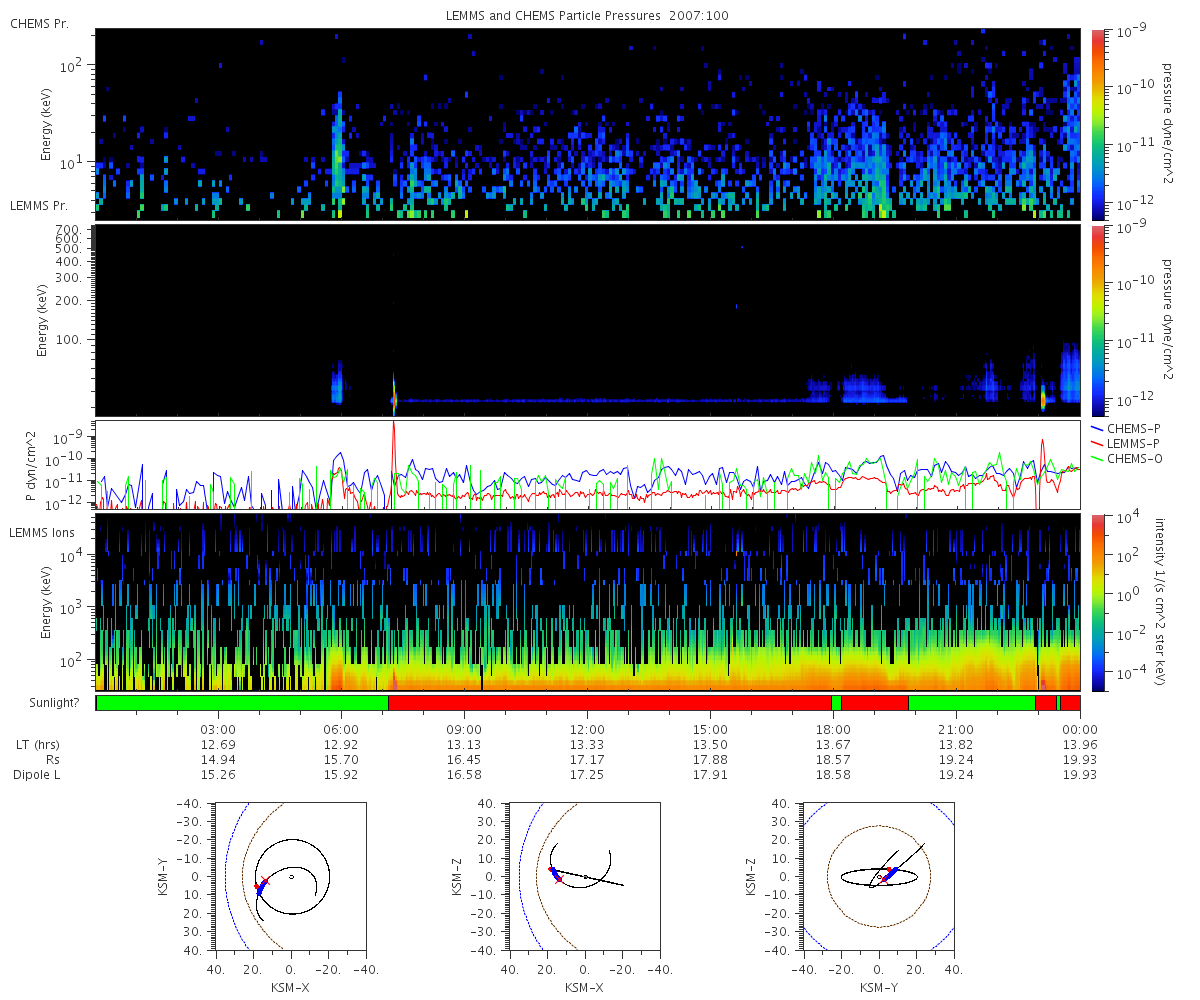Click the Dipole L value 18.58

(x=833, y=775)
